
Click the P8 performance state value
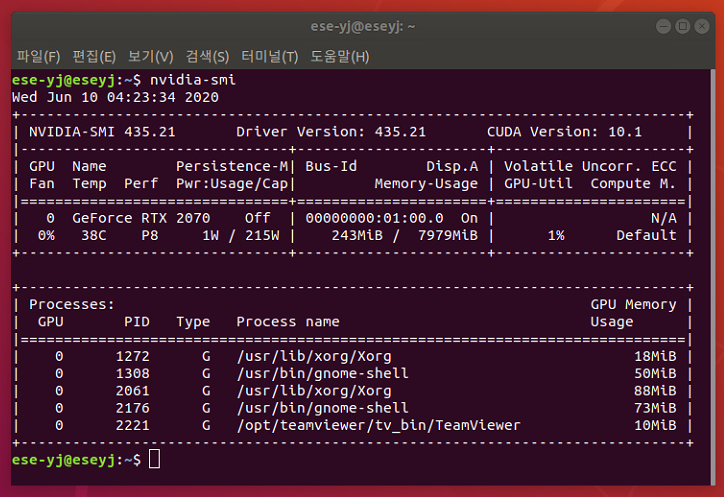point(150,236)
